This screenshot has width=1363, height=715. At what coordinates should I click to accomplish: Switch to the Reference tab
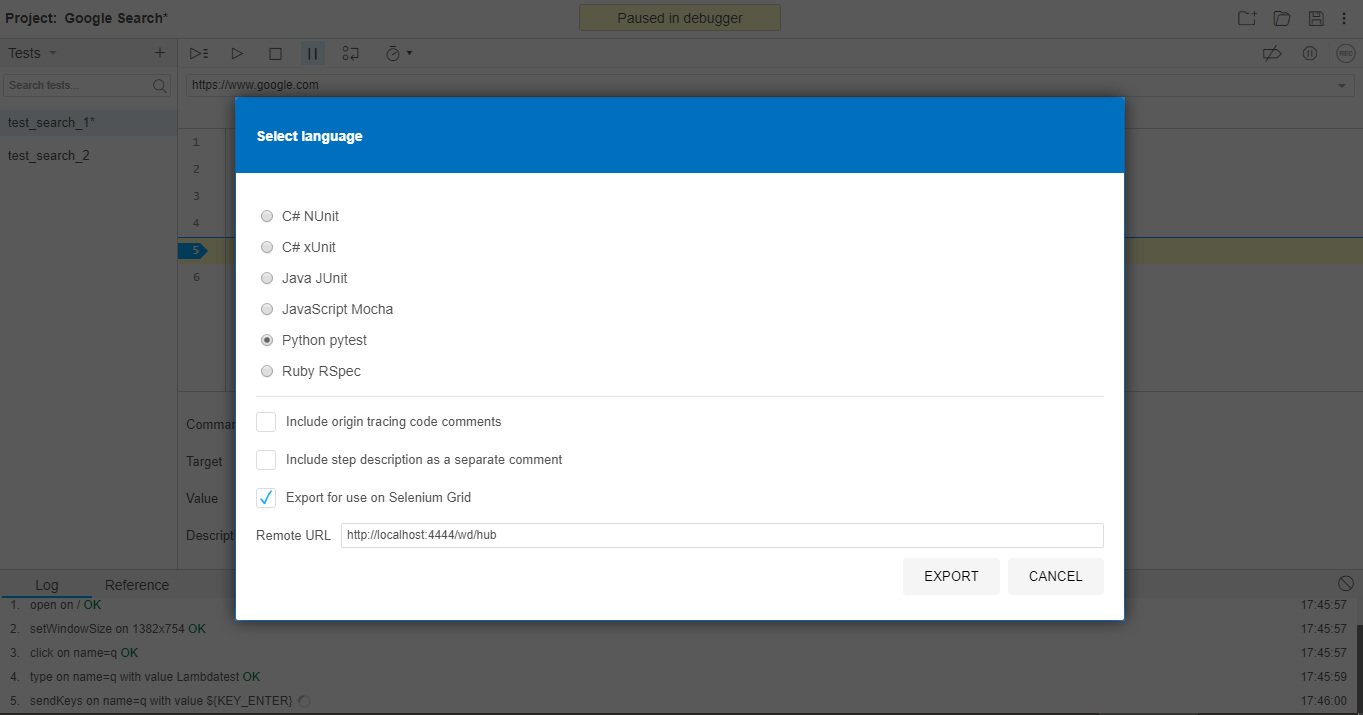(x=136, y=584)
